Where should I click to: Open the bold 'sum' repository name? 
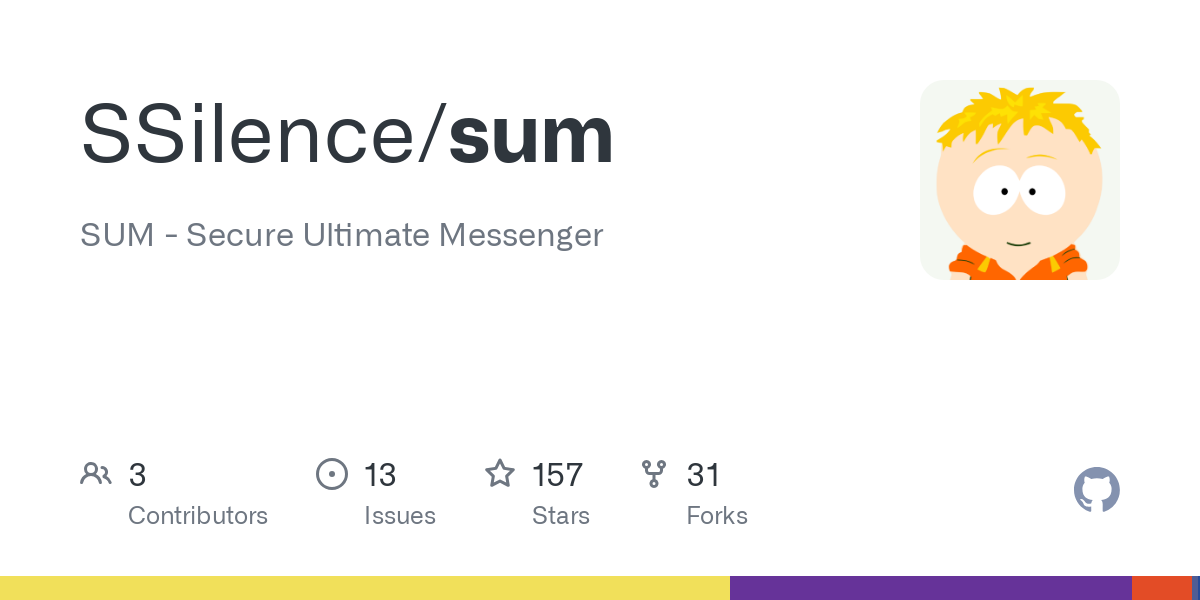(530, 135)
